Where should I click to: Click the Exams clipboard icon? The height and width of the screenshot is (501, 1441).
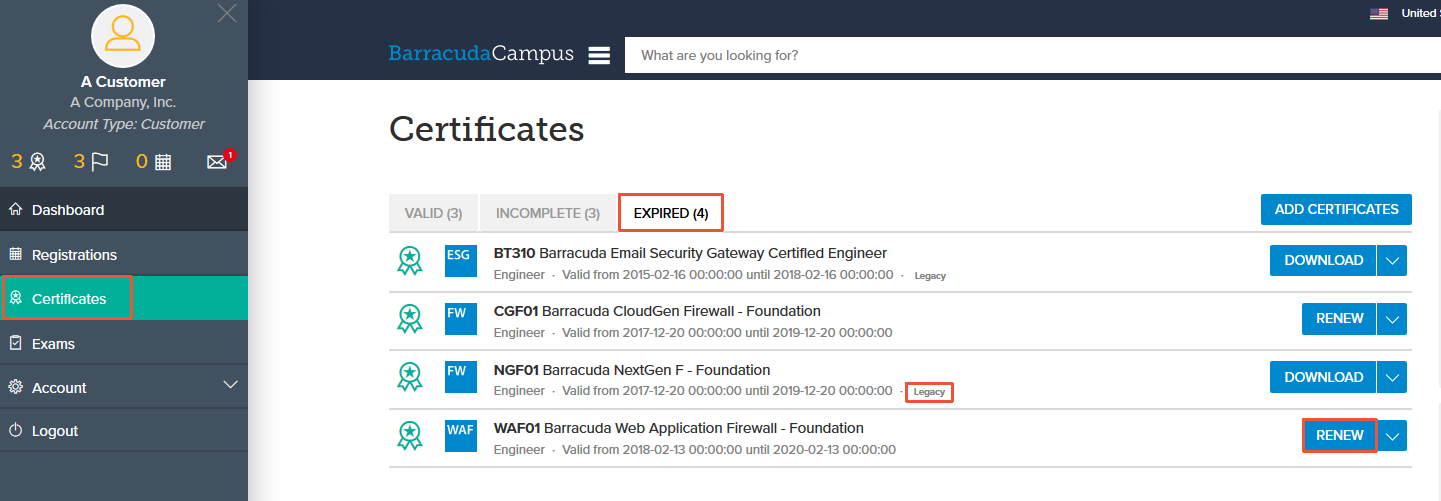(15, 343)
